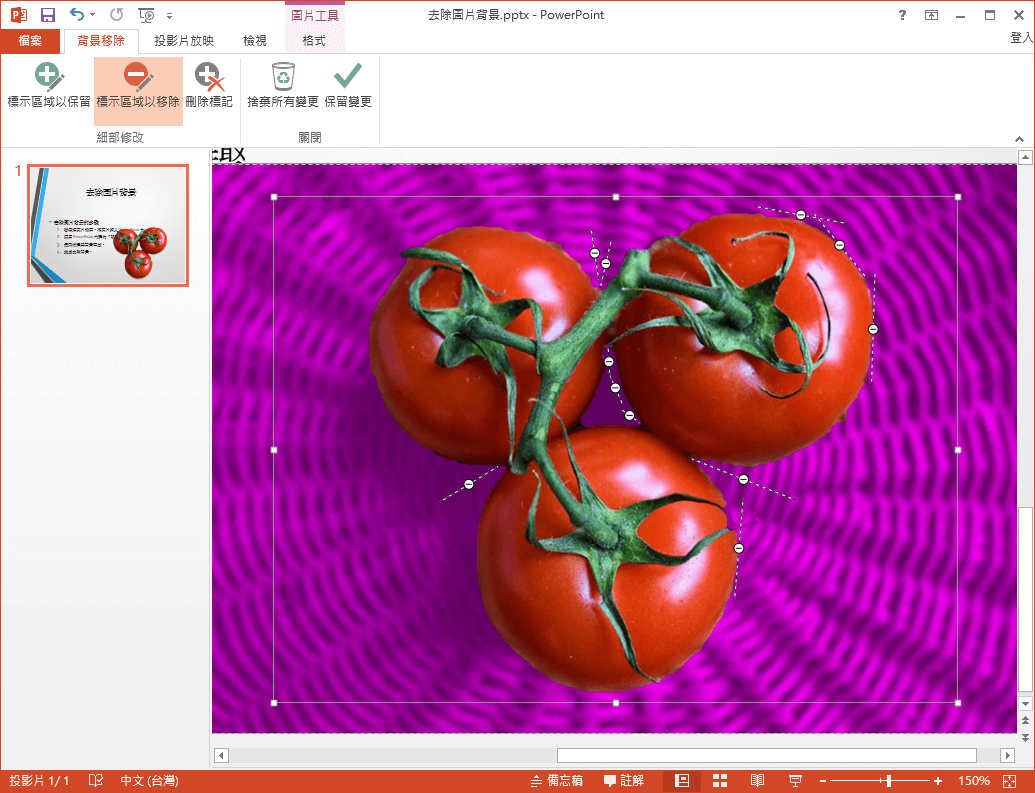Click the left-middle selection handle
1035x793 pixels.
tap(274, 450)
